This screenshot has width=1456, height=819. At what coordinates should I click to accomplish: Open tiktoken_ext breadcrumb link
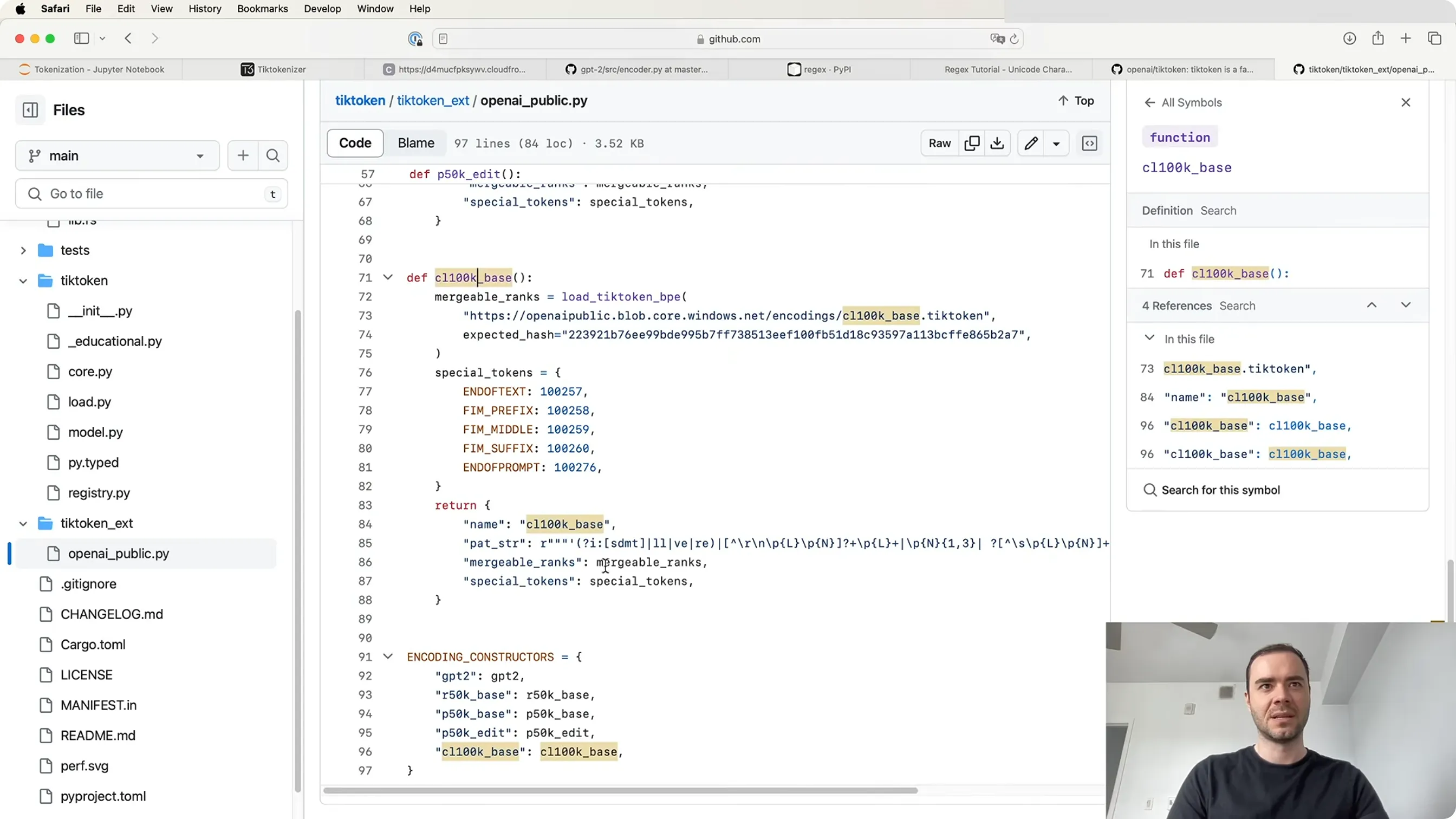coord(432,101)
